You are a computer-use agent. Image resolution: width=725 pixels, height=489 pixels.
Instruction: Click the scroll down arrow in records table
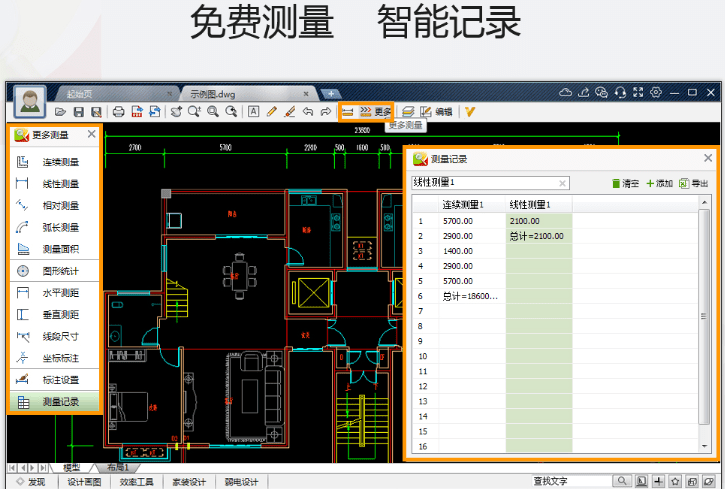click(704, 446)
